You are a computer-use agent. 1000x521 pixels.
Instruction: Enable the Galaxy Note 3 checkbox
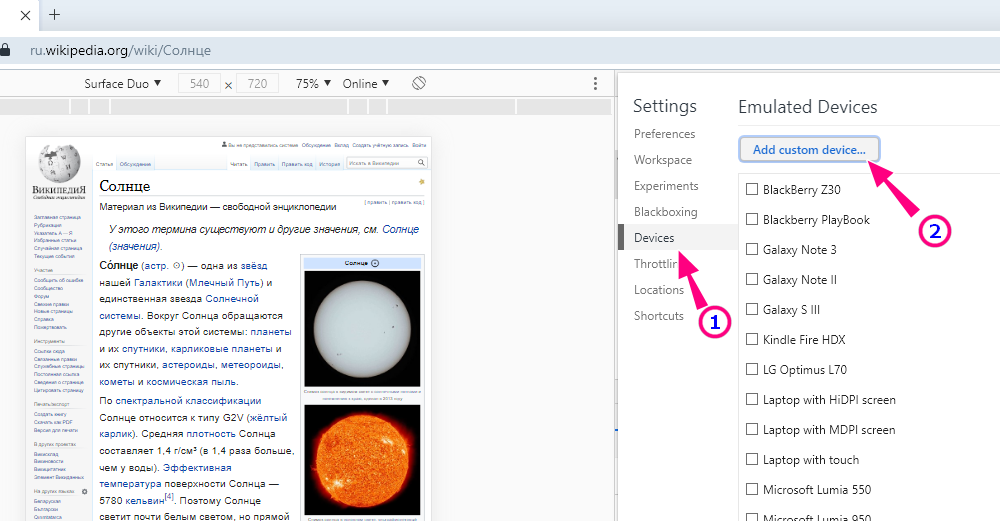coord(752,249)
